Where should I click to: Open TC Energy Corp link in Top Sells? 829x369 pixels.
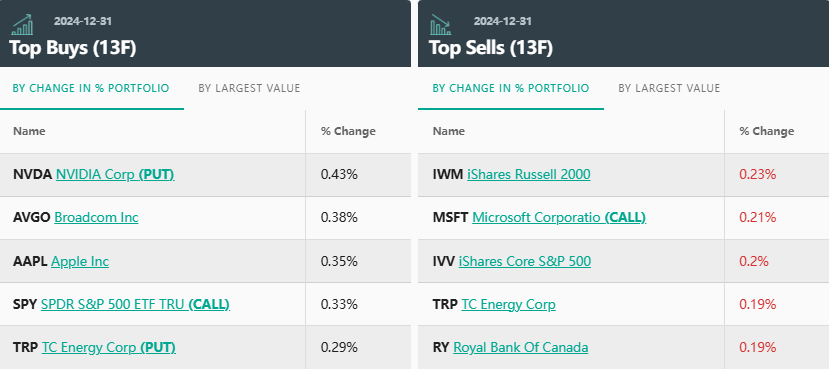[509, 305]
